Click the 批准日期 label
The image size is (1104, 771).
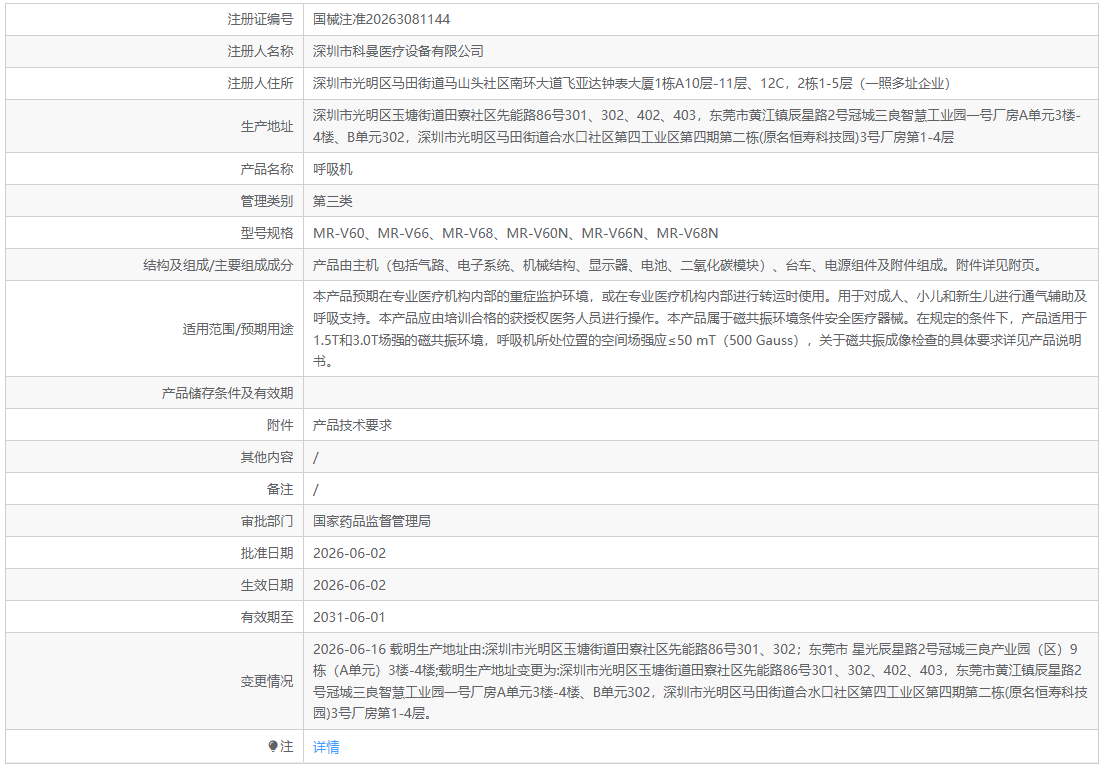(267, 553)
